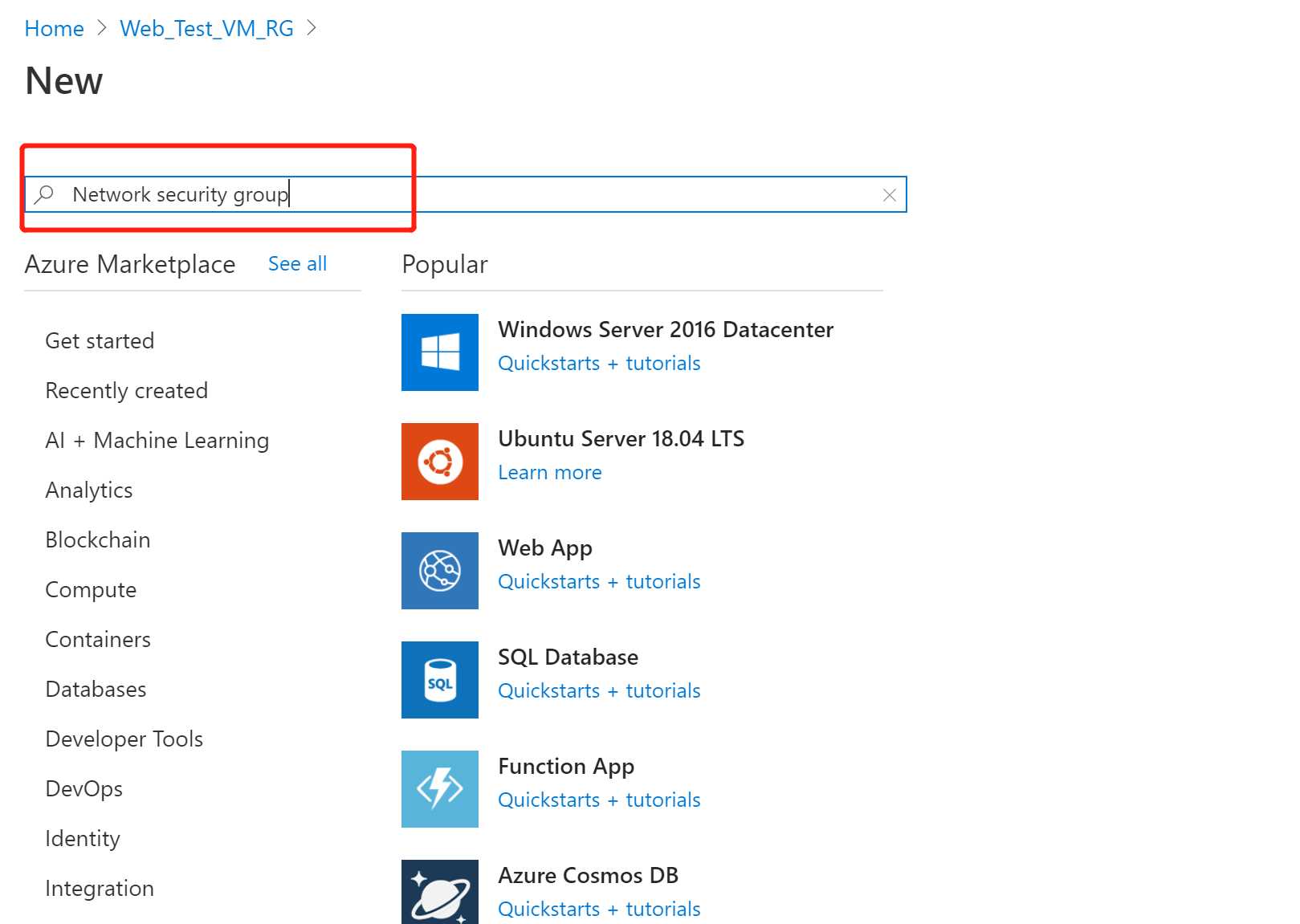Viewport: 1300px width, 924px height.
Task: Click the Web App title
Action: [x=545, y=548]
